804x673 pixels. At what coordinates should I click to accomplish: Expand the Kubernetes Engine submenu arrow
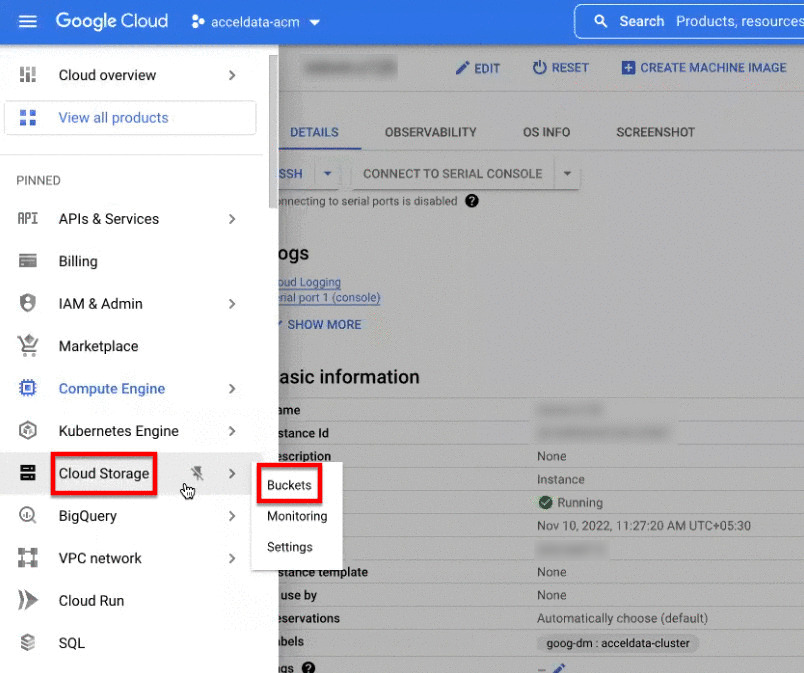click(232, 431)
